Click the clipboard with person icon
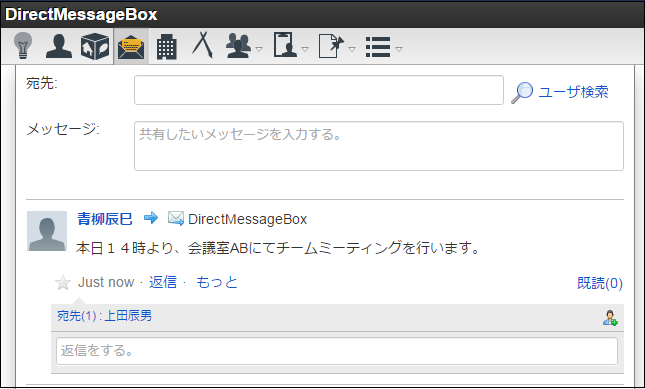The width and height of the screenshot is (645, 389). pyautogui.click(x=285, y=45)
